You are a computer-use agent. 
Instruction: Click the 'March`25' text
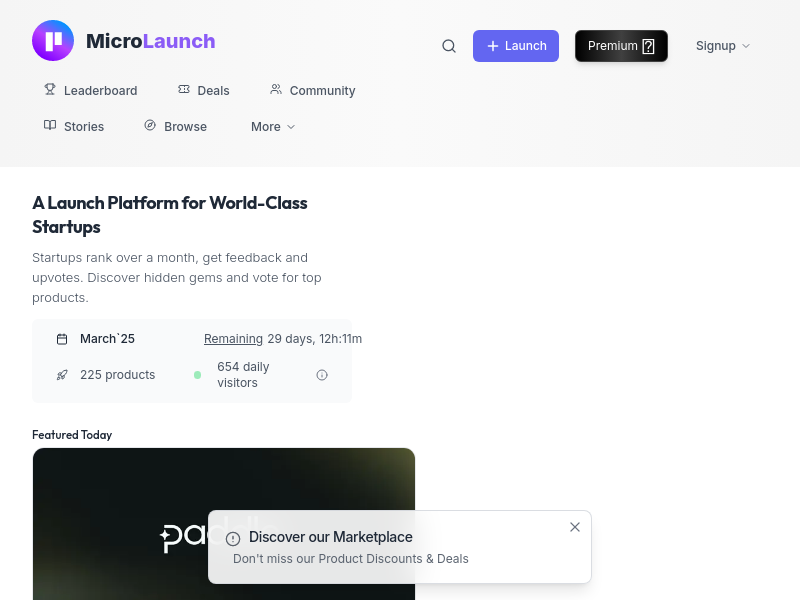107,339
